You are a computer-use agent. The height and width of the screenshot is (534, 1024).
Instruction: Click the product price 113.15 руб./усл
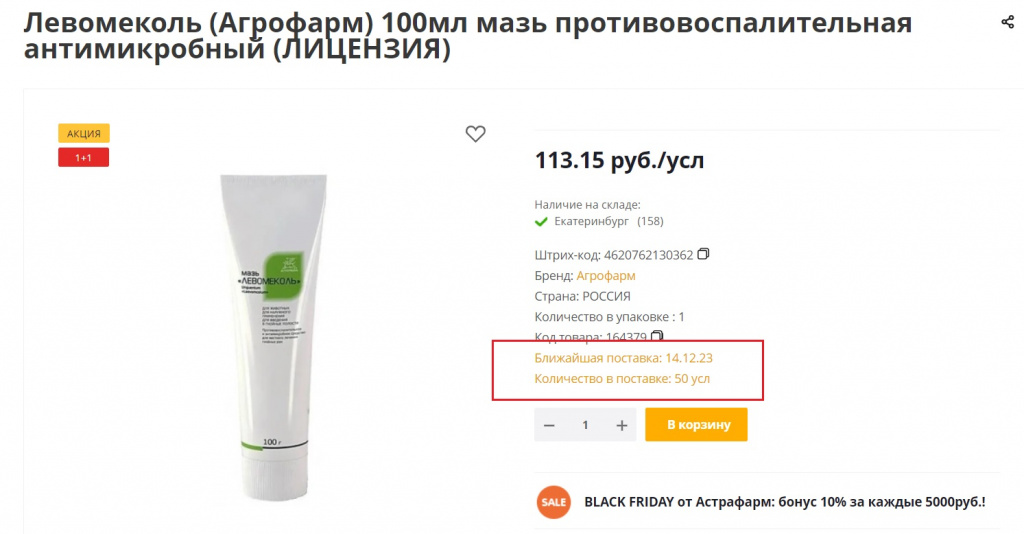coord(619,161)
